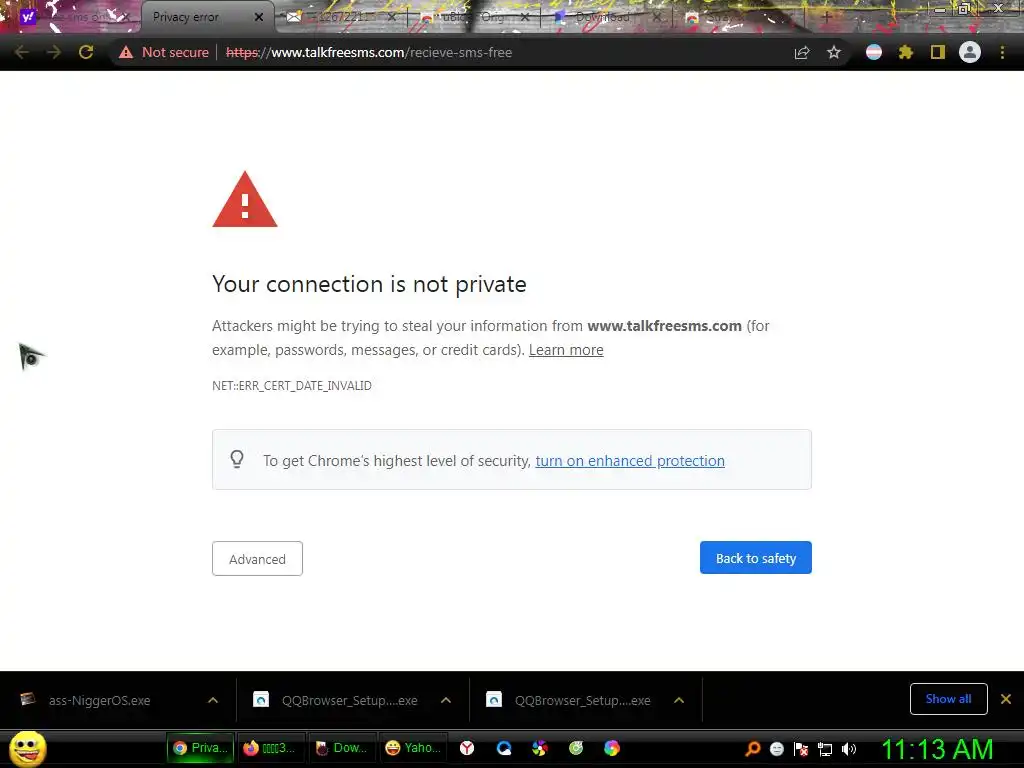Open the Chrome three-dot menu
This screenshot has height=768, width=1024.
[x=1002, y=52]
